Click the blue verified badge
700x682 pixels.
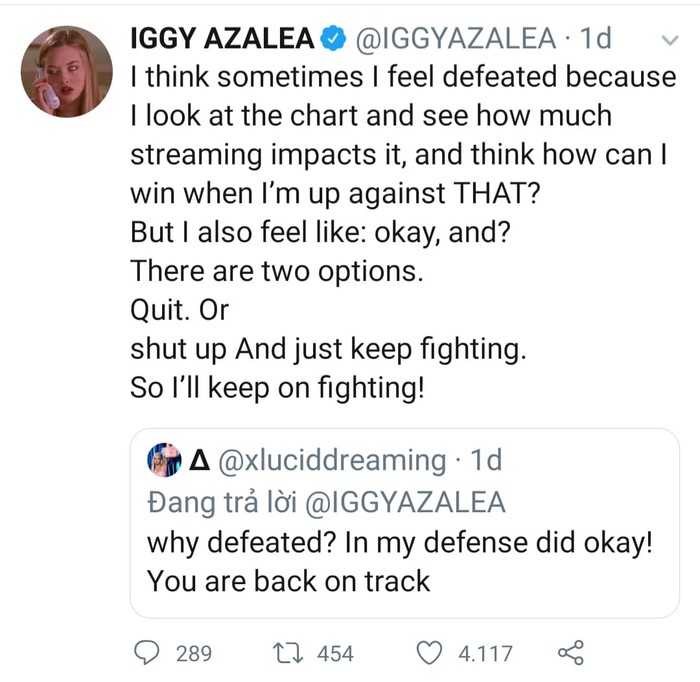point(332,38)
